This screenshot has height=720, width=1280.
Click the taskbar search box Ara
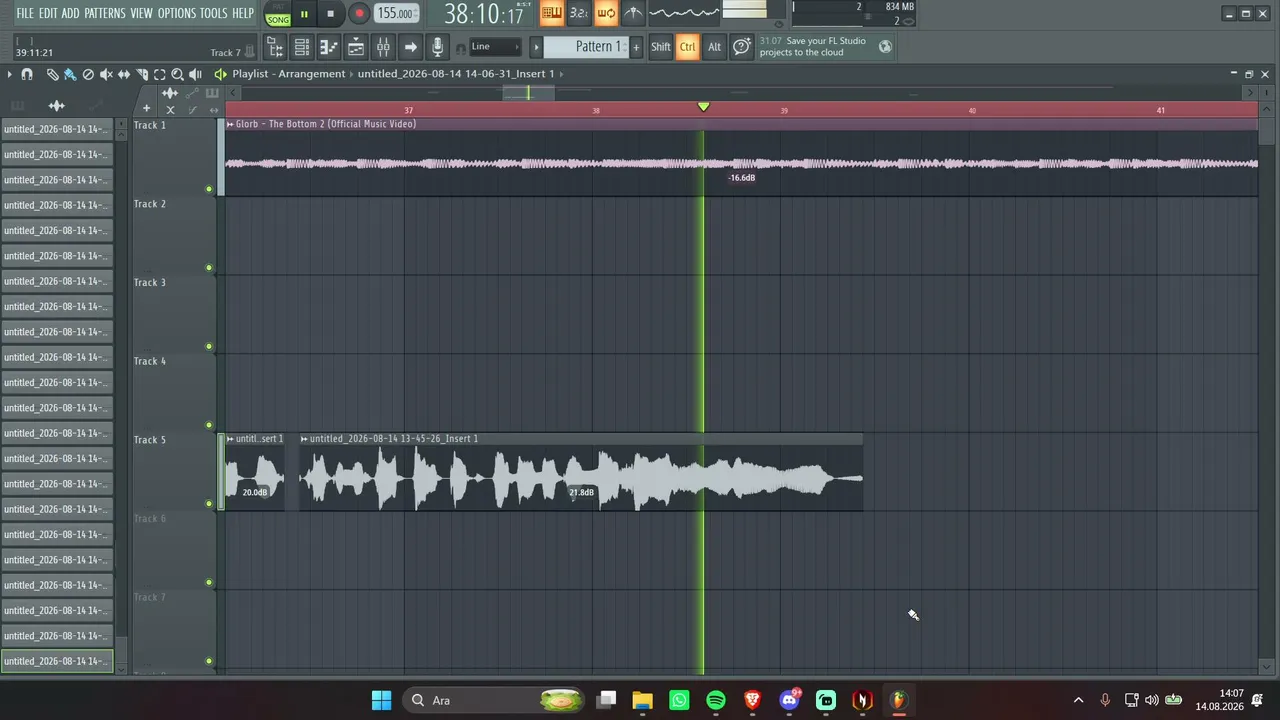495,700
